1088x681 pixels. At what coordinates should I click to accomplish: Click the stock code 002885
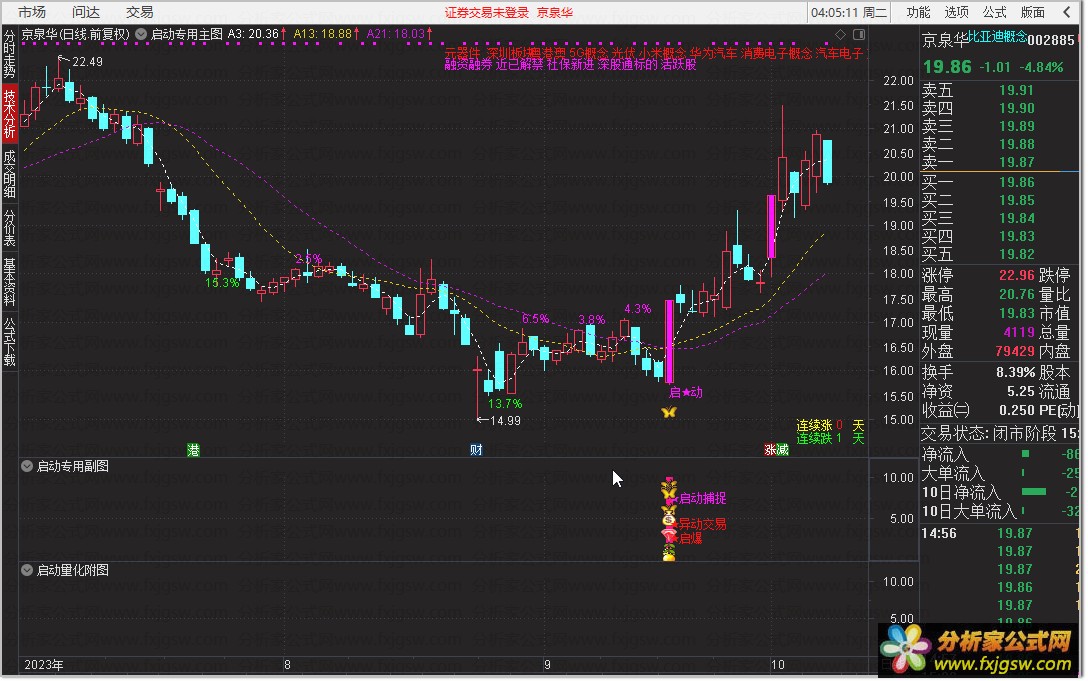pos(1051,40)
